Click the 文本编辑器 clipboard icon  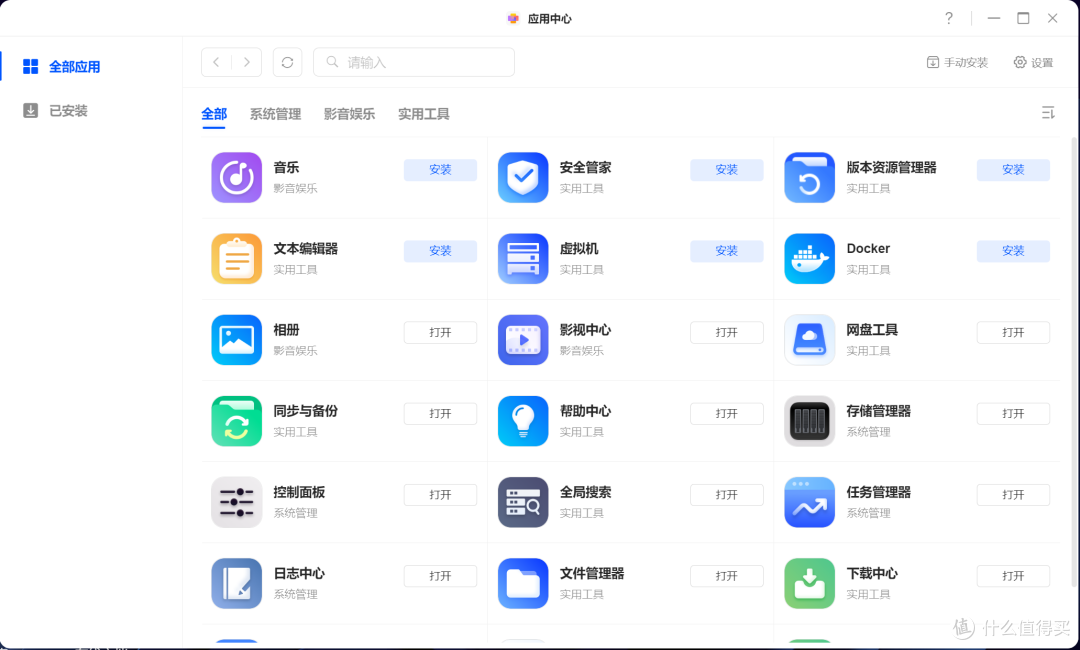tap(236, 259)
